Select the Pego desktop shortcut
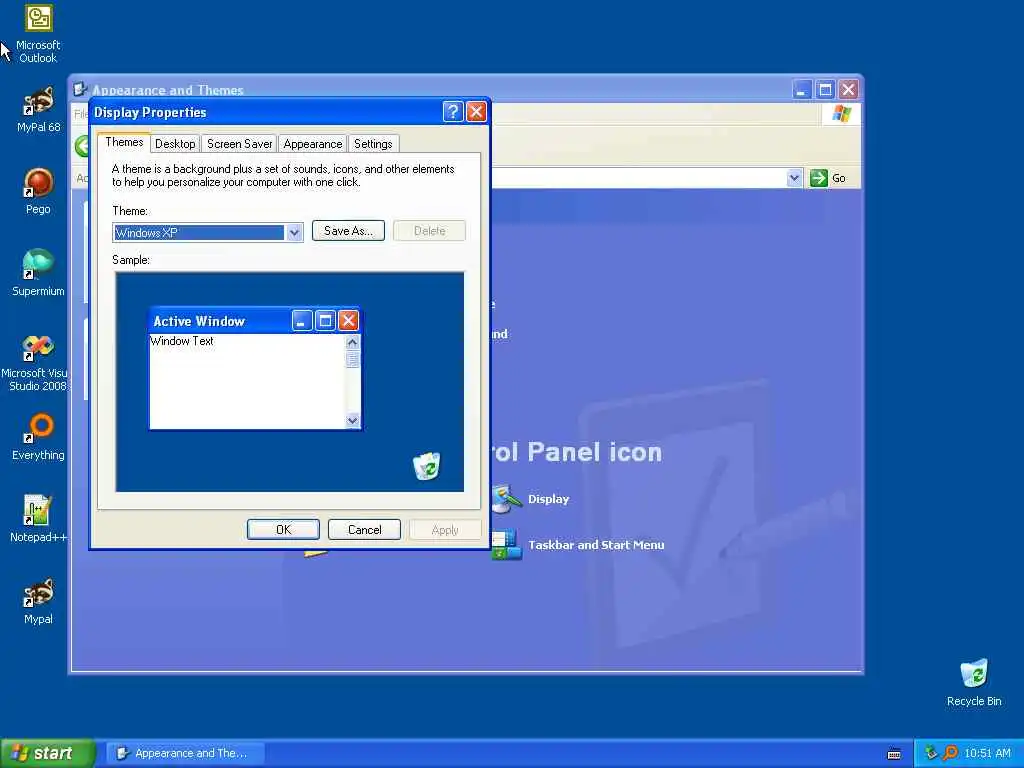The width and height of the screenshot is (1024, 768). (x=38, y=191)
